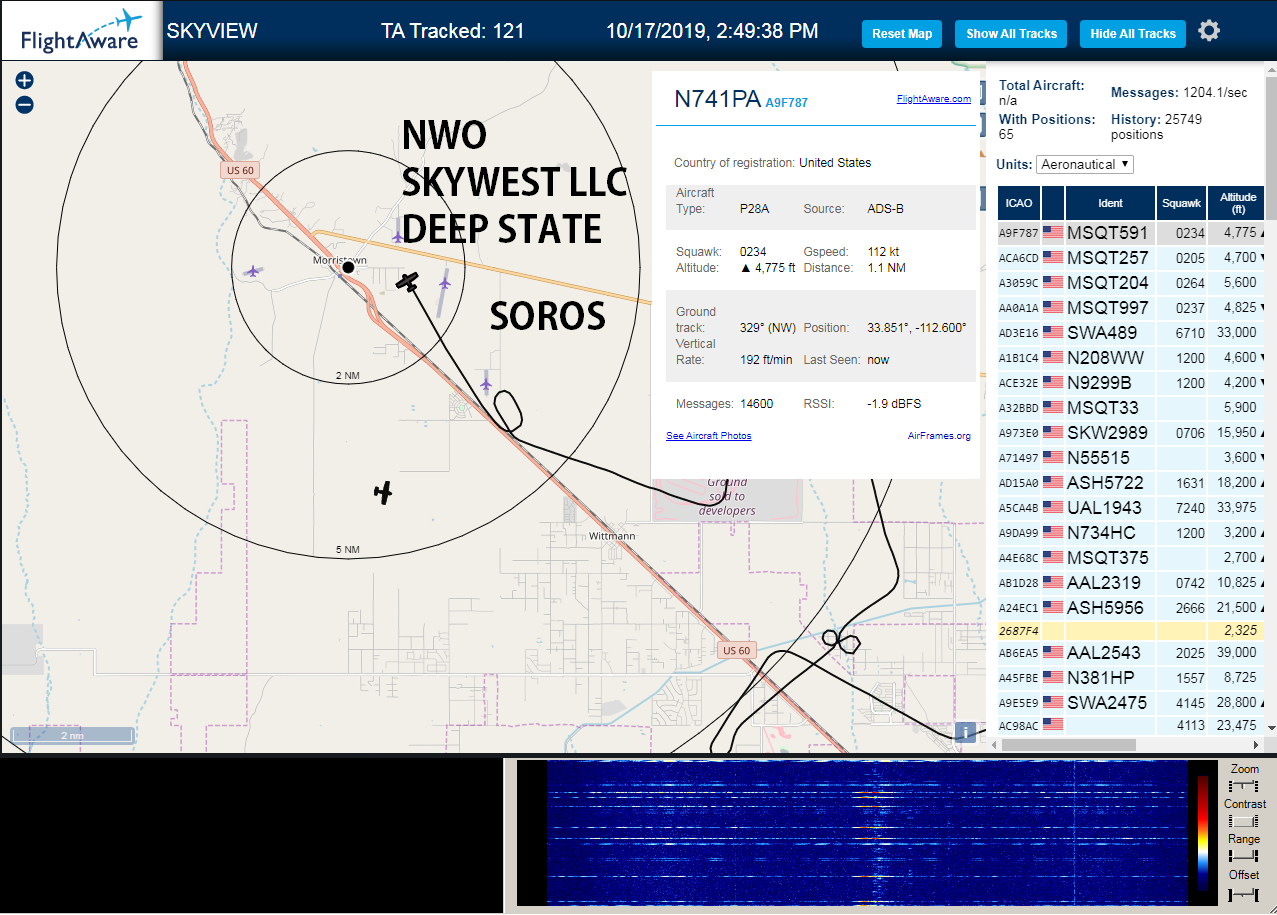The width and height of the screenshot is (1277, 915).
Task: Click the US flag icon in MSQT591 row
Action: [1052, 232]
